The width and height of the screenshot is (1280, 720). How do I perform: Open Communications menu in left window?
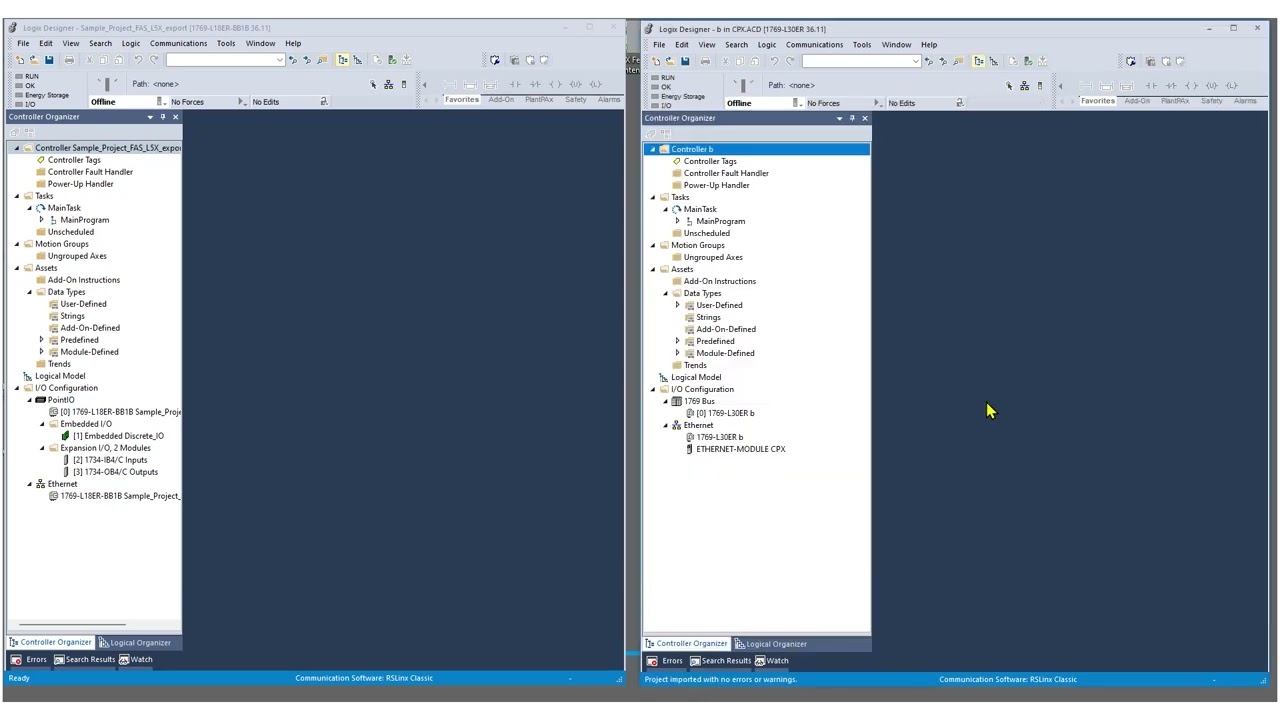pos(178,43)
